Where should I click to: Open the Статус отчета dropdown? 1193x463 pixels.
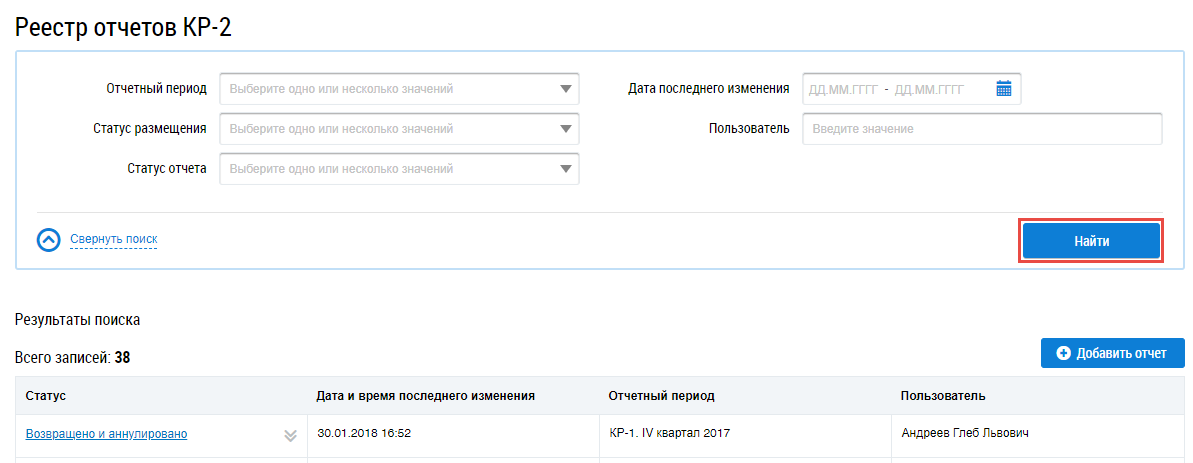pyautogui.click(x=399, y=169)
